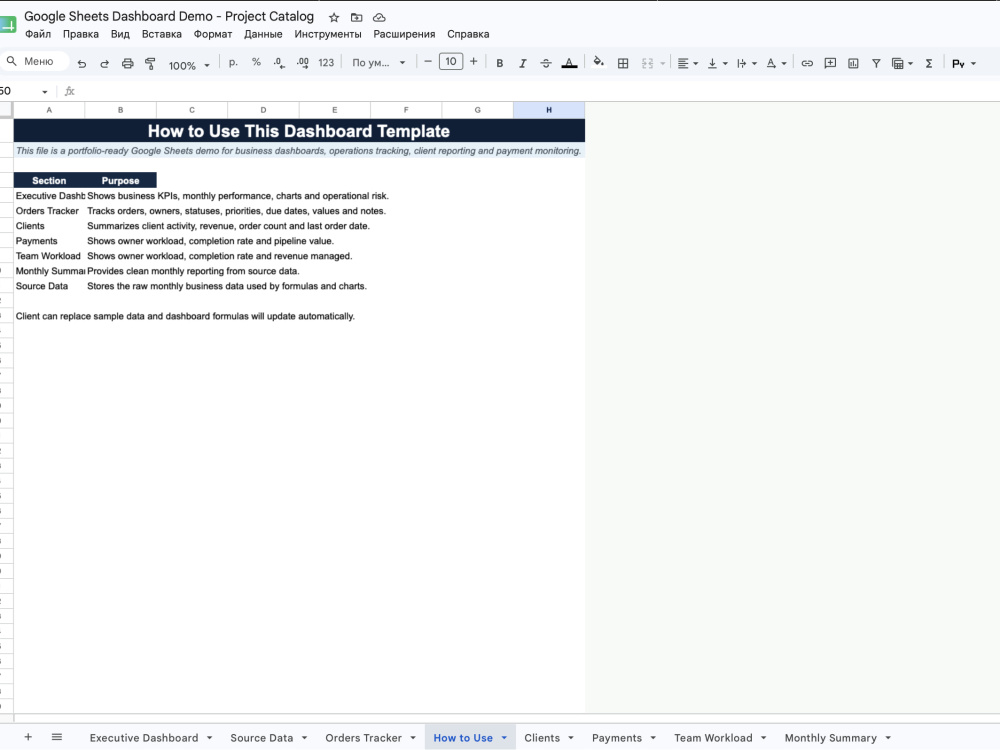Viewport: 1000px width, 750px height.
Task: Click the merge cells icon
Action: pos(647,63)
